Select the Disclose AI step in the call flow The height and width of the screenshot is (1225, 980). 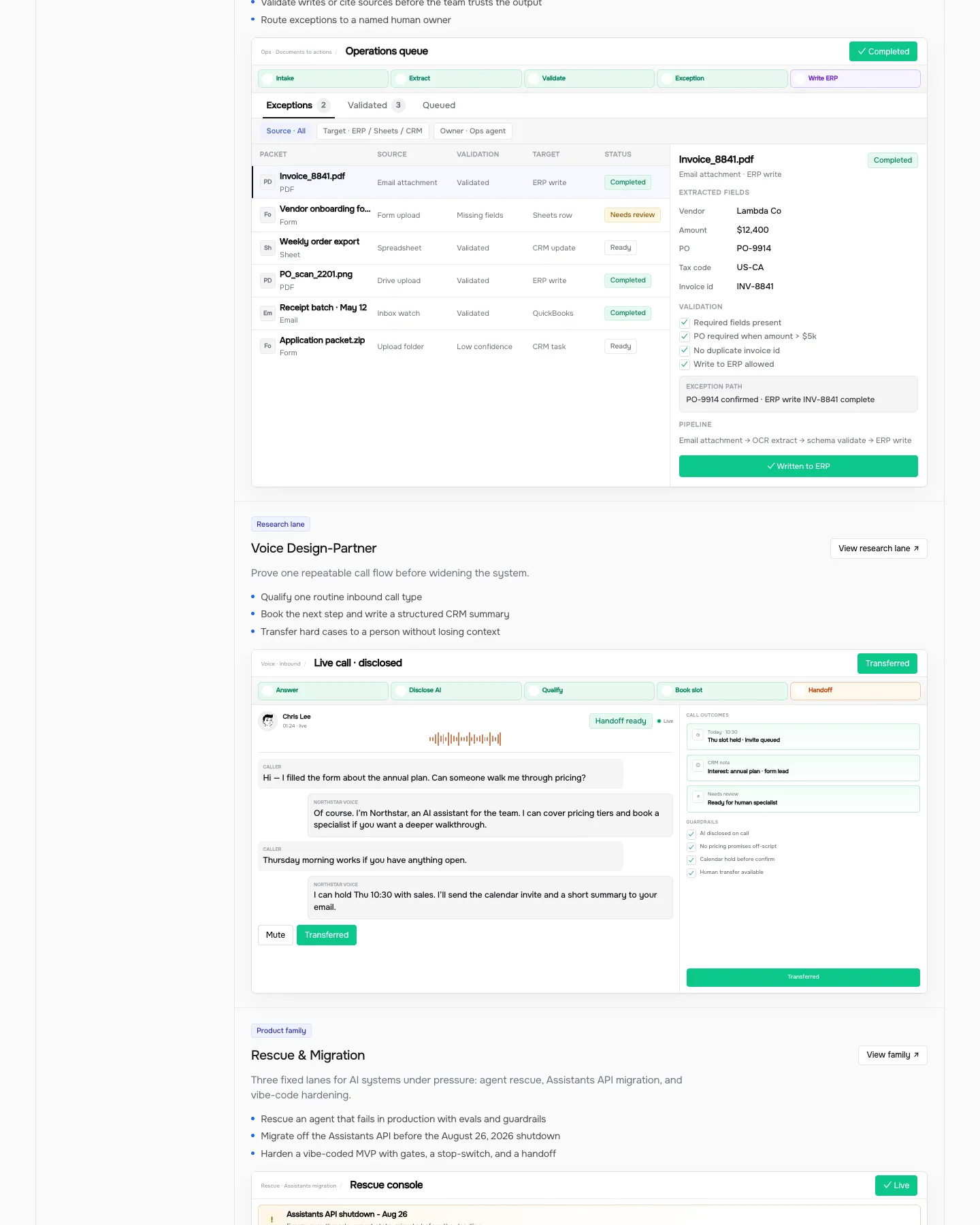click(x=456, y=691)
